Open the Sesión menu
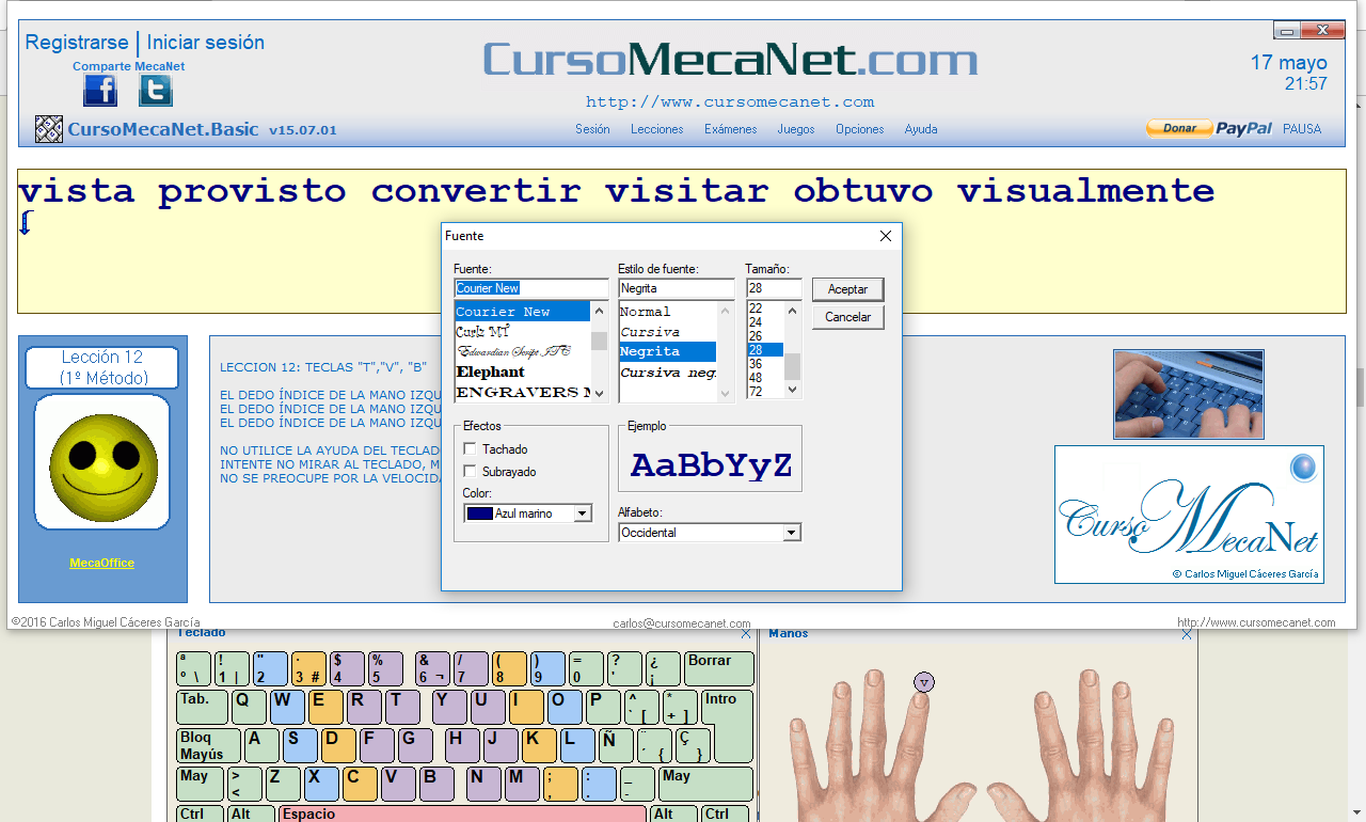 click(x=593, y=129)
